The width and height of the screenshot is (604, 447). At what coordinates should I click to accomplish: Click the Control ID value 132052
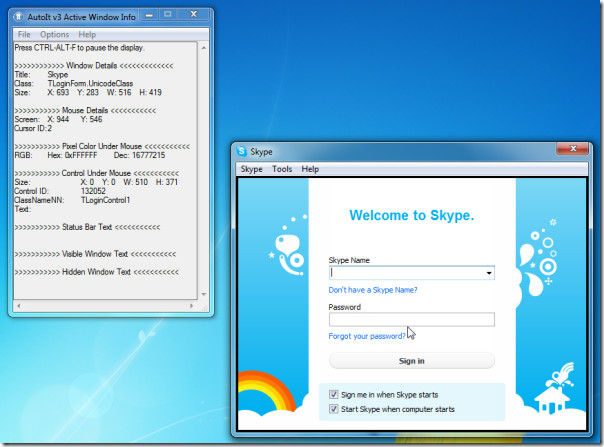[x=93, y=191]
